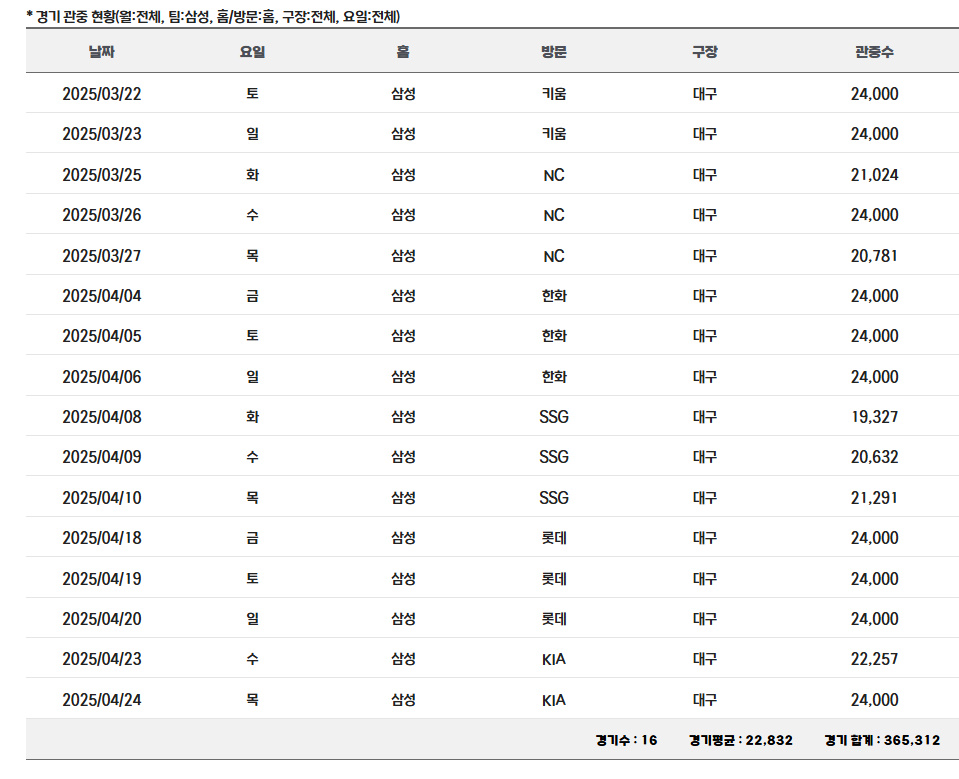This screenshot has width=959, height=779.
Task: Click the 20,632 attendance value
Action: click(x=874, y=457)
